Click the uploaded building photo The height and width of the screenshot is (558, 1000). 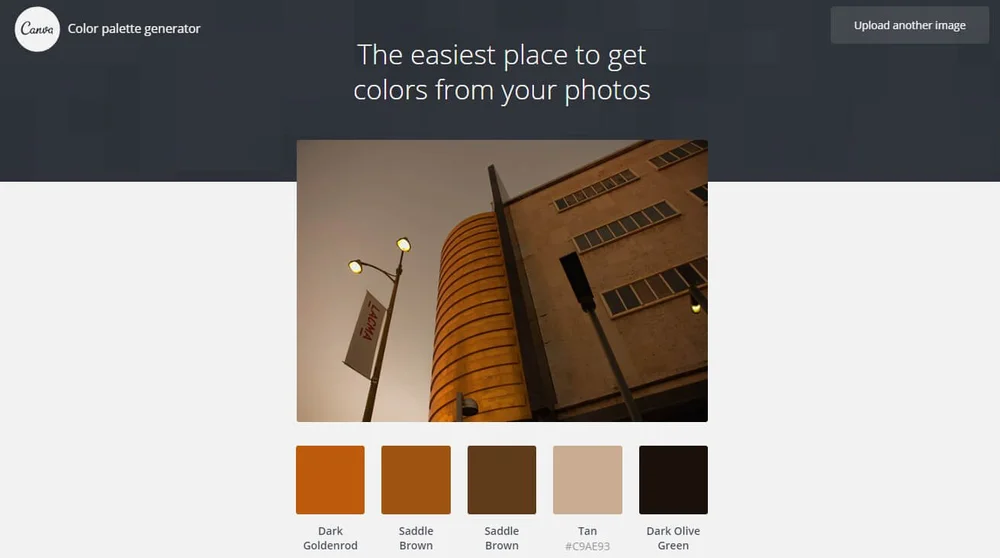click(502, 281)
